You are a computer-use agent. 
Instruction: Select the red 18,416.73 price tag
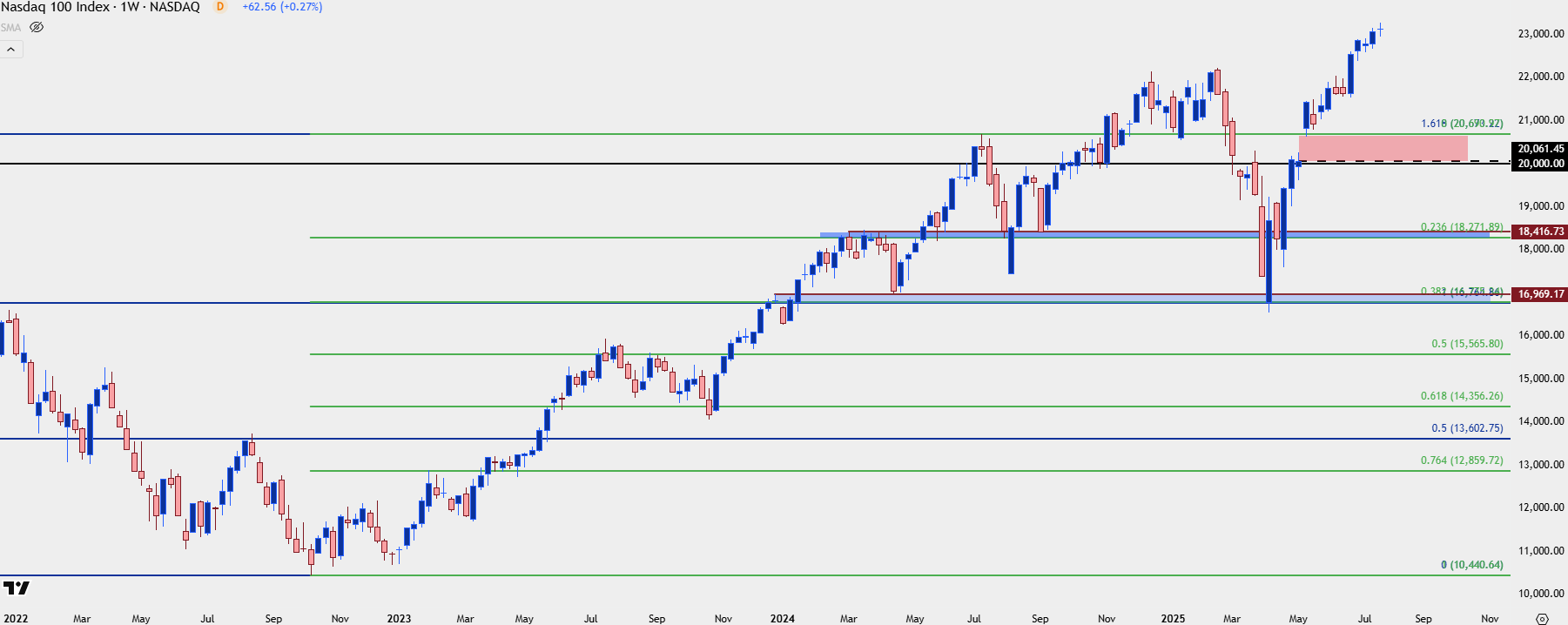tap(1540, 232)
